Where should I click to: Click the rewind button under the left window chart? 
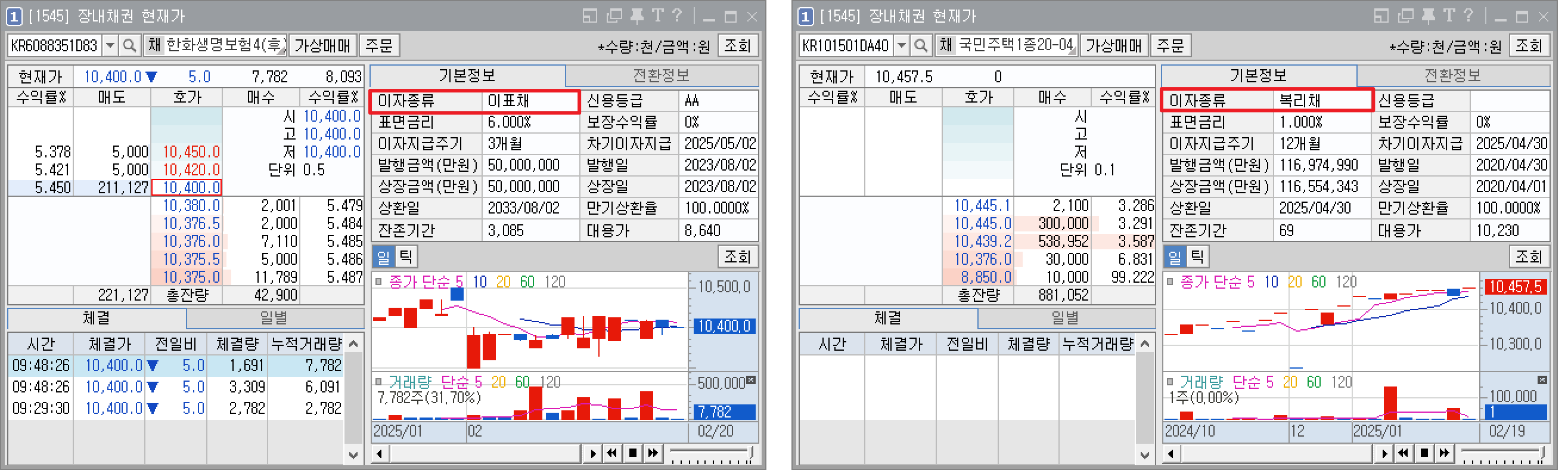[612, 453]
